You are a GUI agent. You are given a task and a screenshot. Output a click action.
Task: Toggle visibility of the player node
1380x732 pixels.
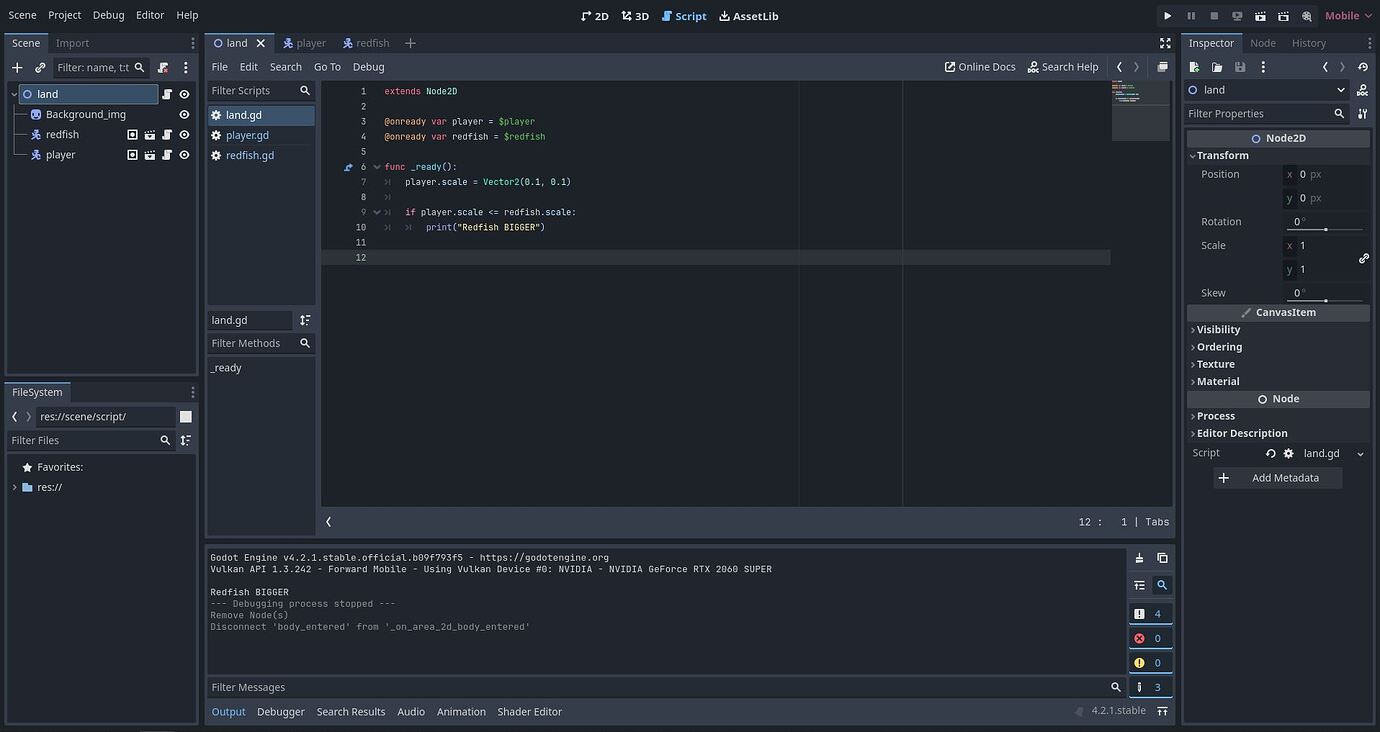183,154
